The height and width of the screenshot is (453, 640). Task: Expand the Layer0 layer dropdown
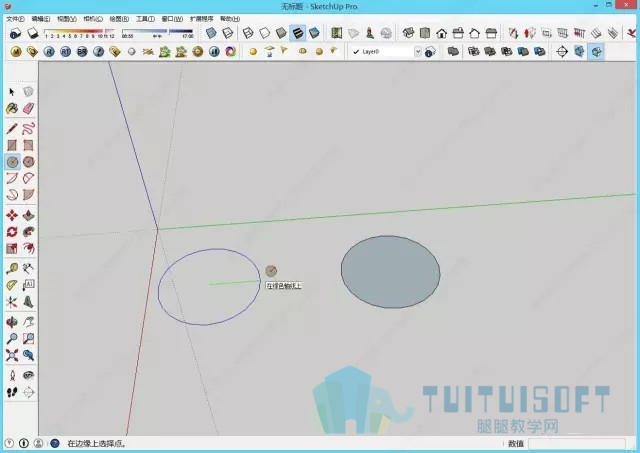click(x=418, y=52)
